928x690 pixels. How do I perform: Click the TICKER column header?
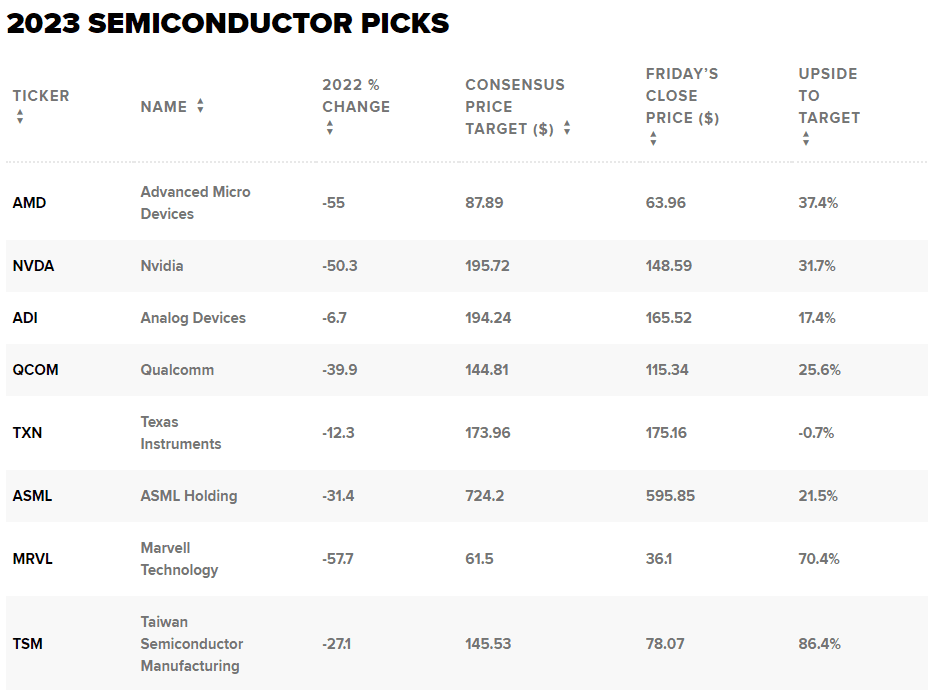point(41,96)
